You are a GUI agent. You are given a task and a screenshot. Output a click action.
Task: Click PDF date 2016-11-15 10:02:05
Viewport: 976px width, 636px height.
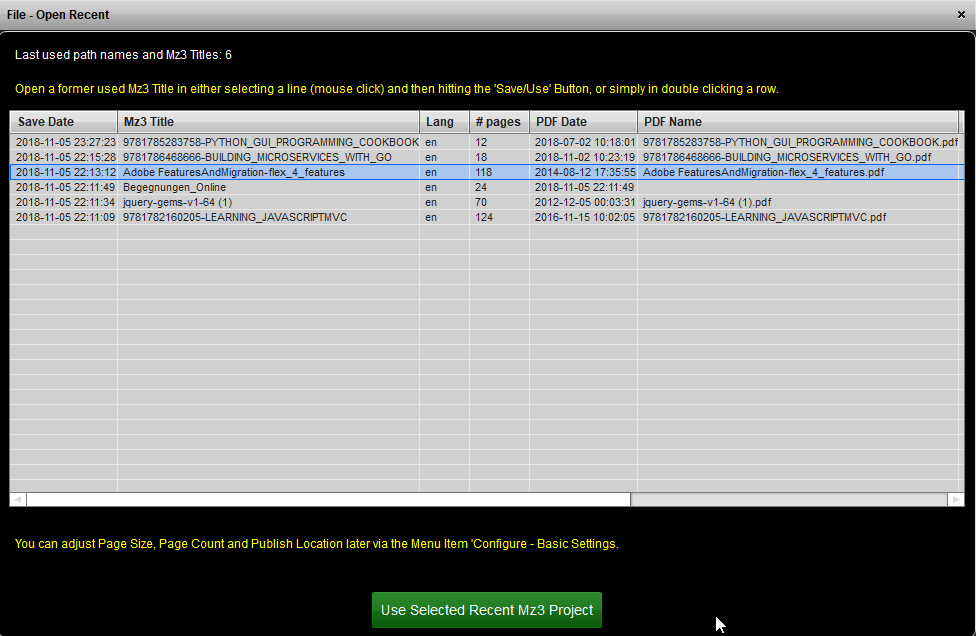(584, 217)
